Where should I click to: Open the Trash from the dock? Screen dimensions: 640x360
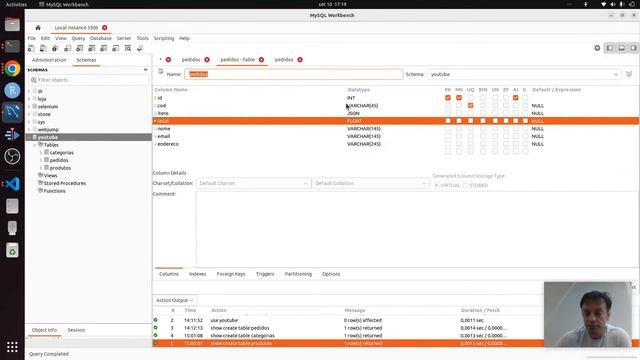(12, 250)
